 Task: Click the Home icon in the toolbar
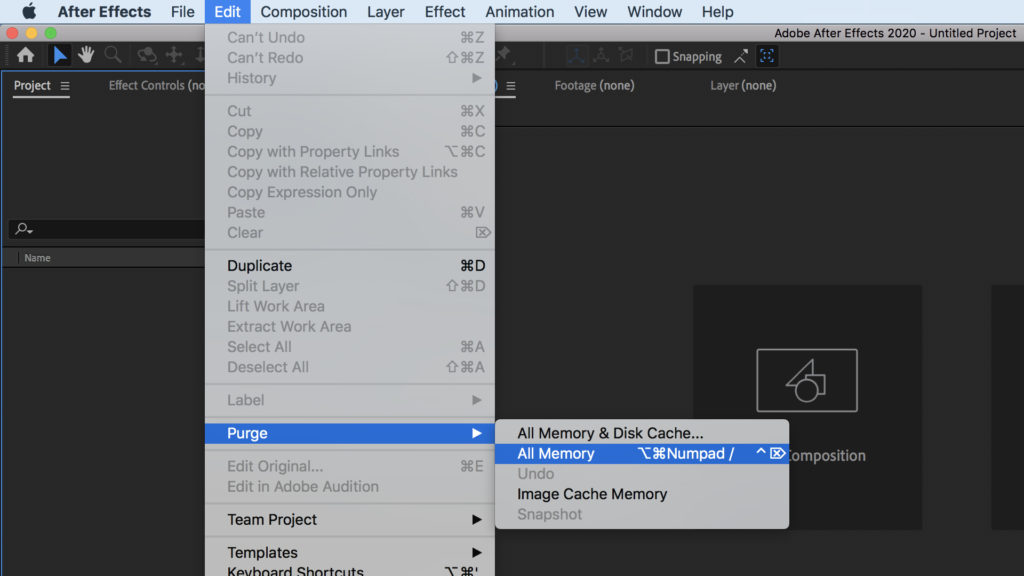(x=25, y=55)
